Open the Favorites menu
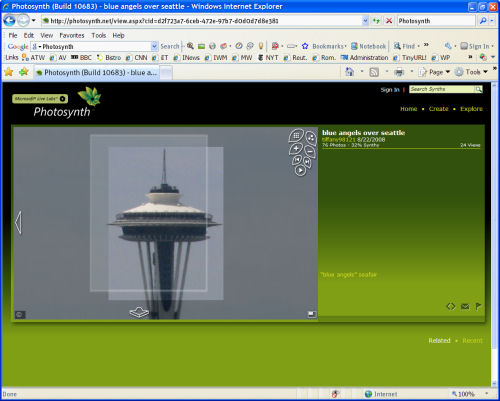 tap(72, 35)
